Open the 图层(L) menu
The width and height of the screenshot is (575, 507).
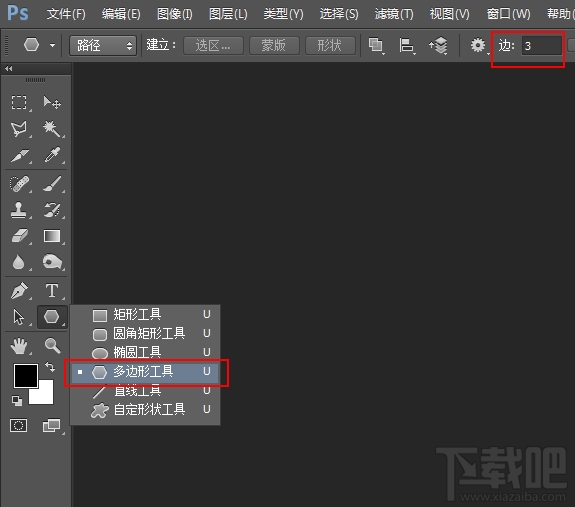(228, 14)
